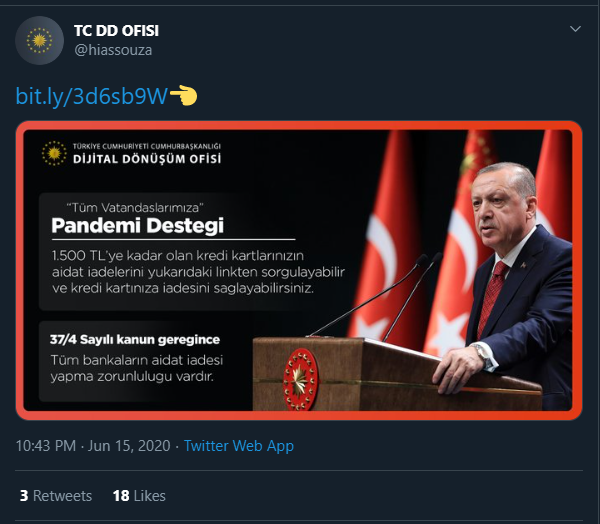Click the DİJİTAL DÖNÜŞÜM OFİSİ banner text
600x524 pixels.
coord(147,159)
